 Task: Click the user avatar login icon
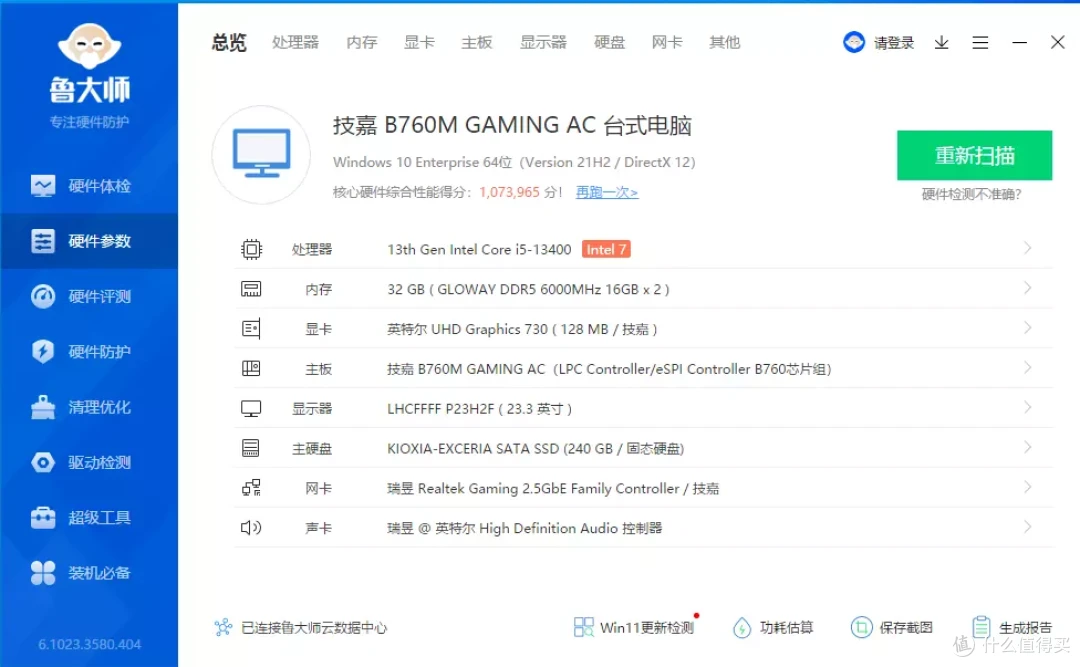point(854,42)
